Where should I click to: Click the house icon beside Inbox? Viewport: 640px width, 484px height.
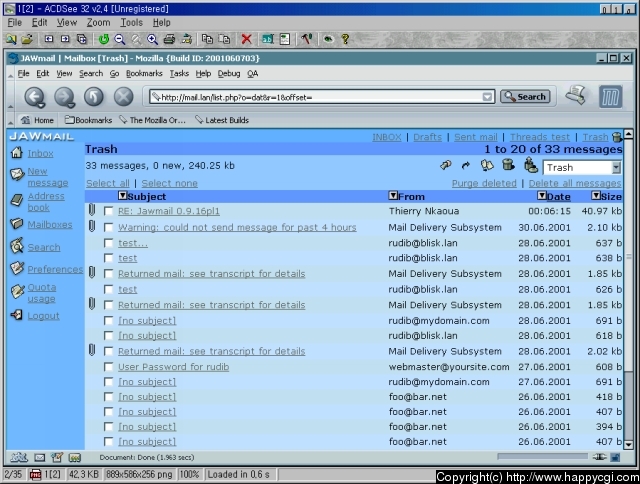(x=17, y=153)
